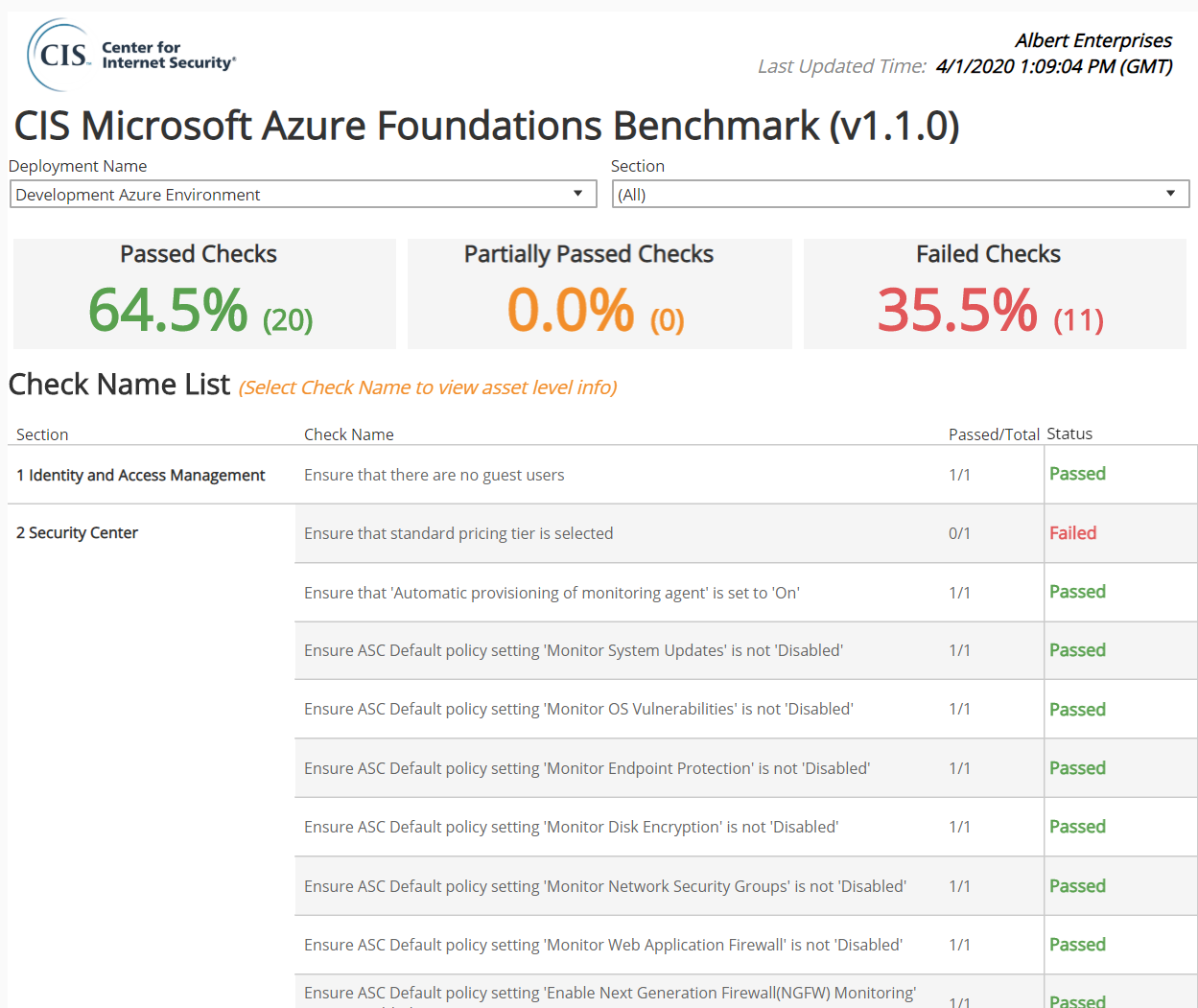1198x1008 pixels.
Task: Click the 0/1 value for standard pricing tier
Action: coord(959,533)
